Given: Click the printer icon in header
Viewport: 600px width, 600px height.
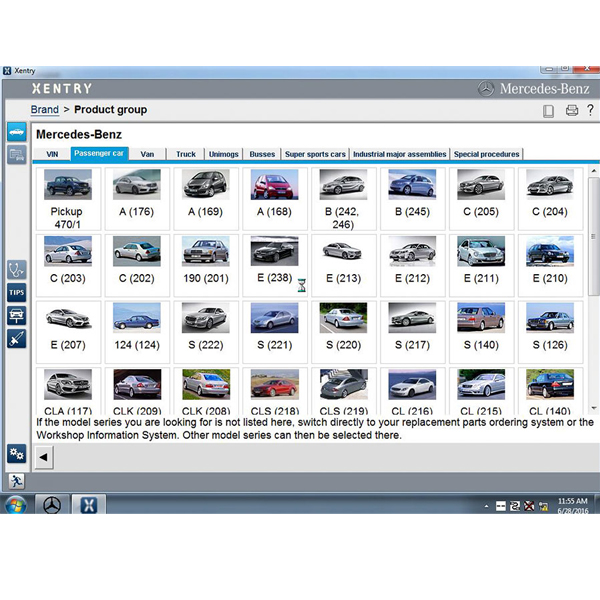Looking at the screenshot, I should pyautogui.click(x=572, y=111).
